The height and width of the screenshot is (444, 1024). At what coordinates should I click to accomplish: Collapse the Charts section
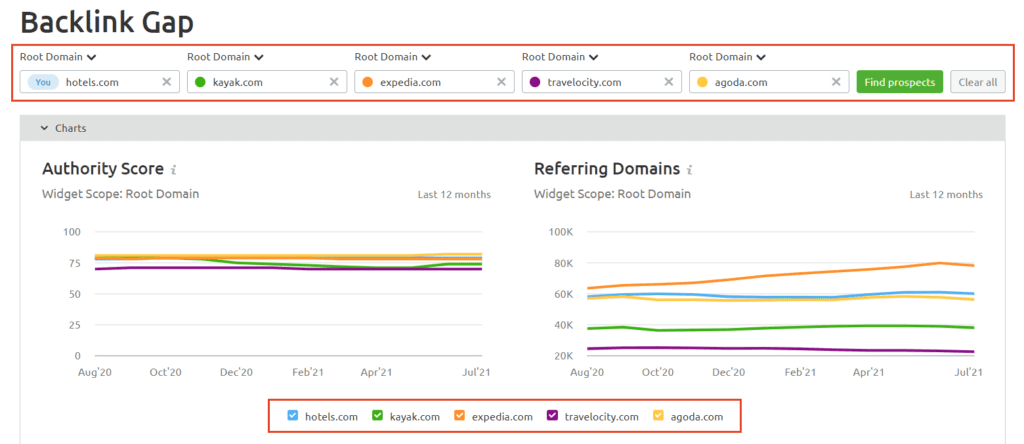click(63, 129)
